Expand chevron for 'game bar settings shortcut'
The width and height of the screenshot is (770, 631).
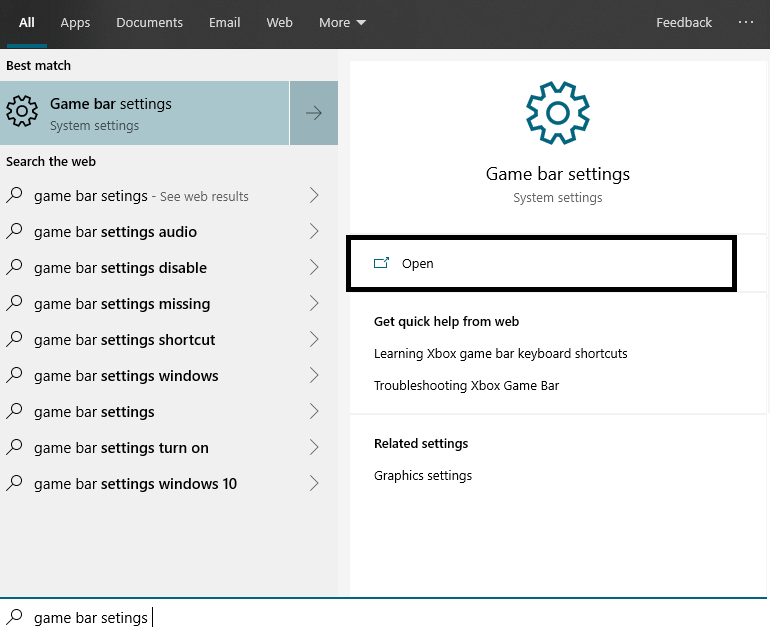314,339
